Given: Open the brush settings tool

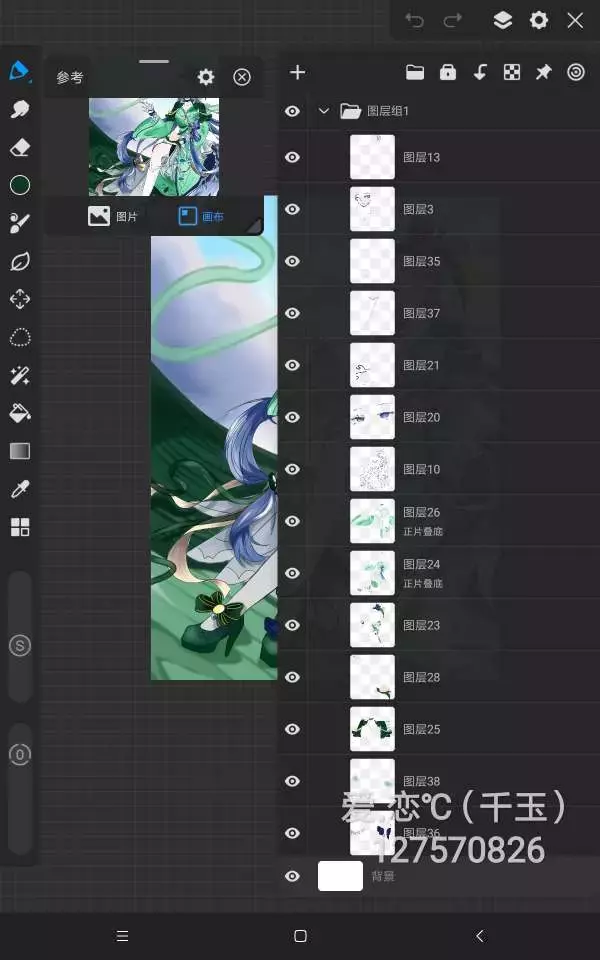Looking at the screenshot, I should coord(20,223).
